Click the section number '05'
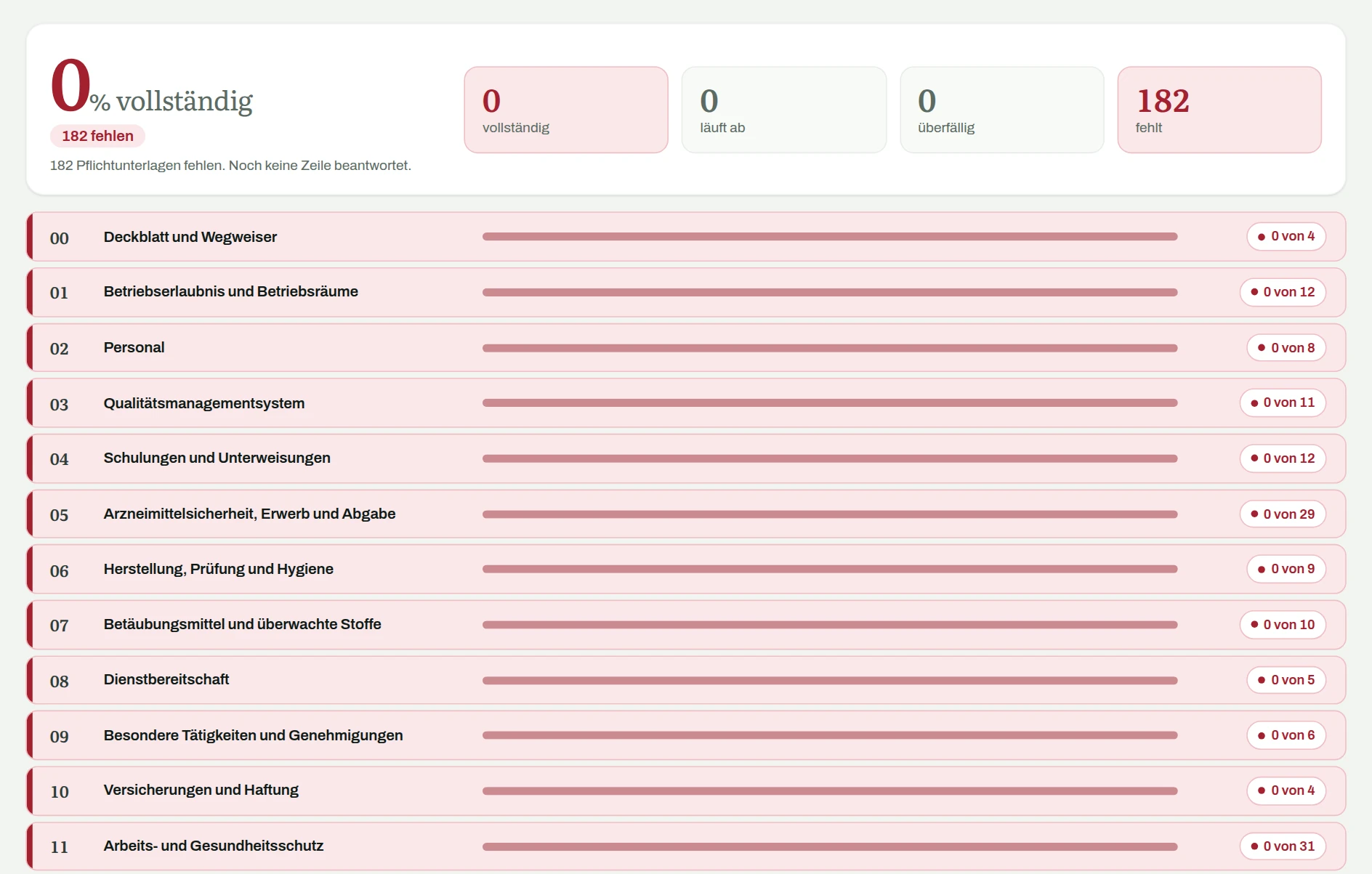Viewport: 1372px width, 874px height. click(x=59, y=515)
